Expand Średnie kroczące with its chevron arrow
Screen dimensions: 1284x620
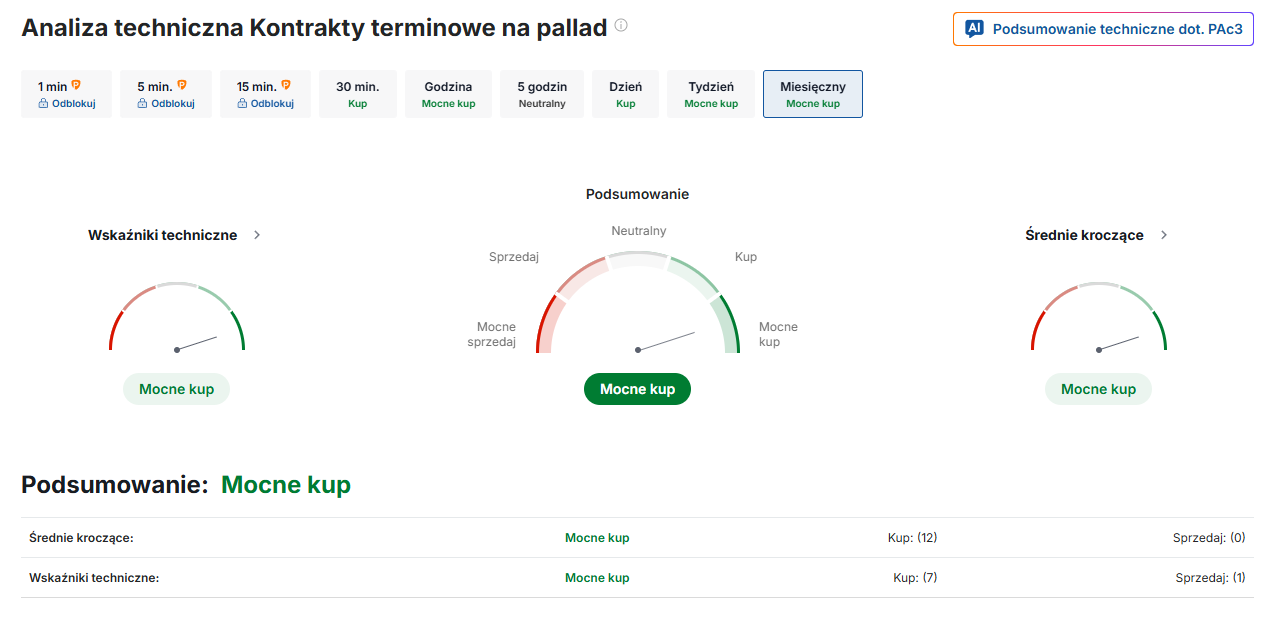click(x=1163, y=235)
